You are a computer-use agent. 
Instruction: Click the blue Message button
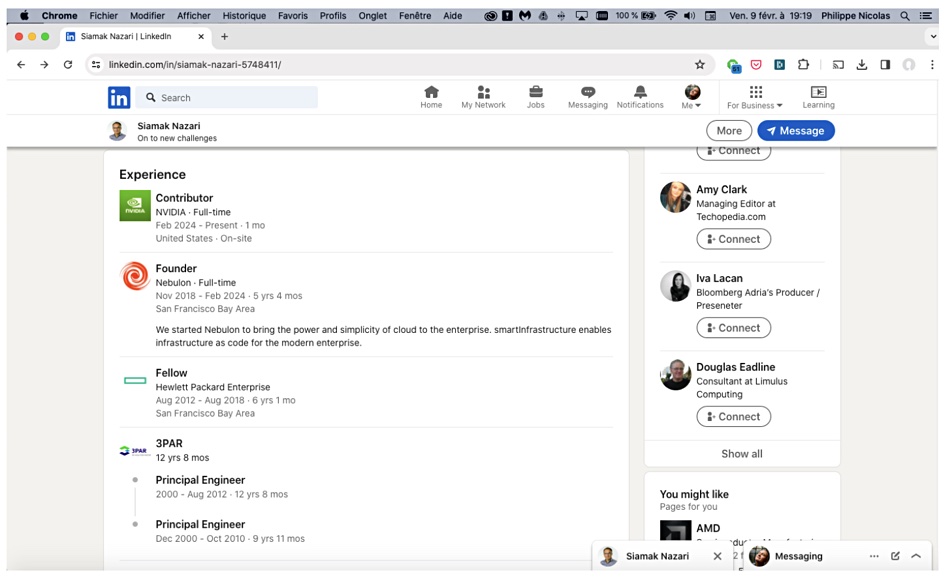pos(796,131)
